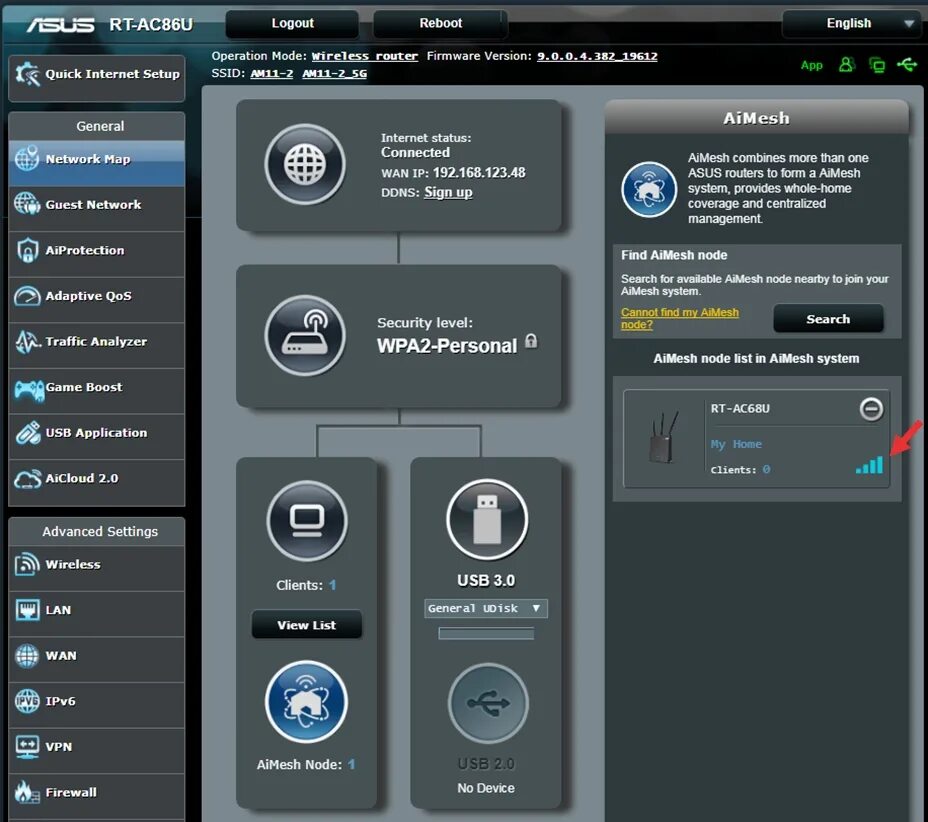Click the Reboot button
Image resolution: width=928 pixels, height=822 pixels.
coord(440,24)
